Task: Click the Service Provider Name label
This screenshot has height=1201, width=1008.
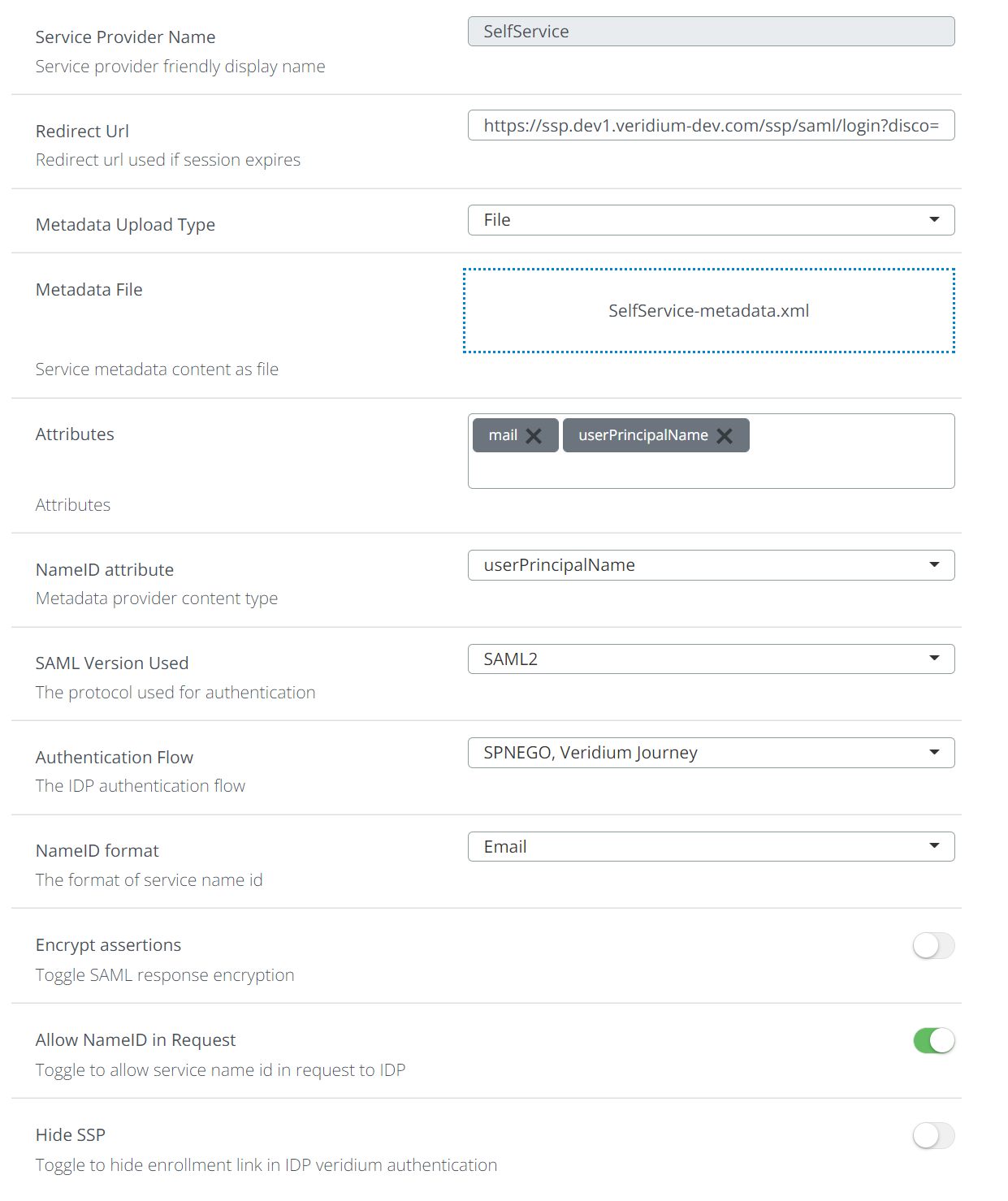Action: pyautogui.click(x=125, y=37)
